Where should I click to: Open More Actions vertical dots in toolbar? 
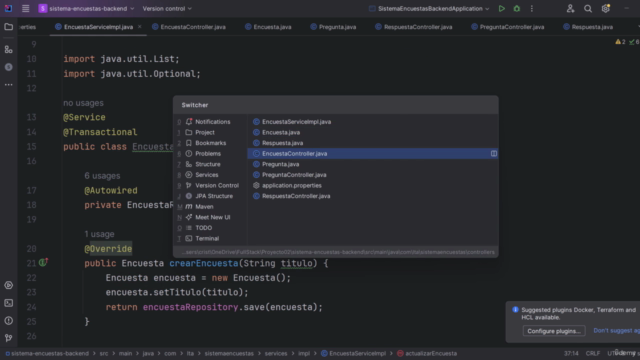point(531,9)
